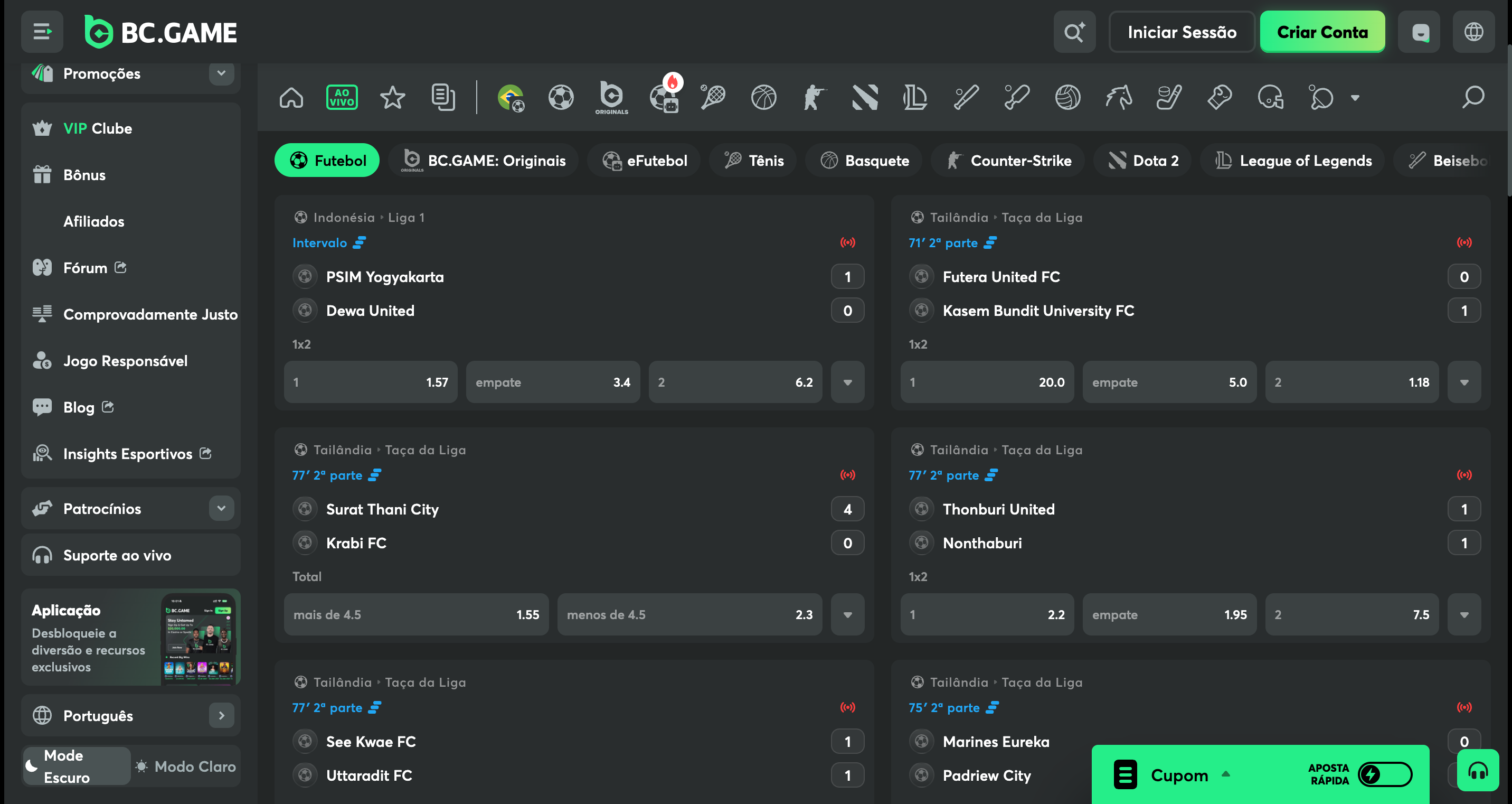
Task: Switch to the Tênis tab
Action: 753,161
